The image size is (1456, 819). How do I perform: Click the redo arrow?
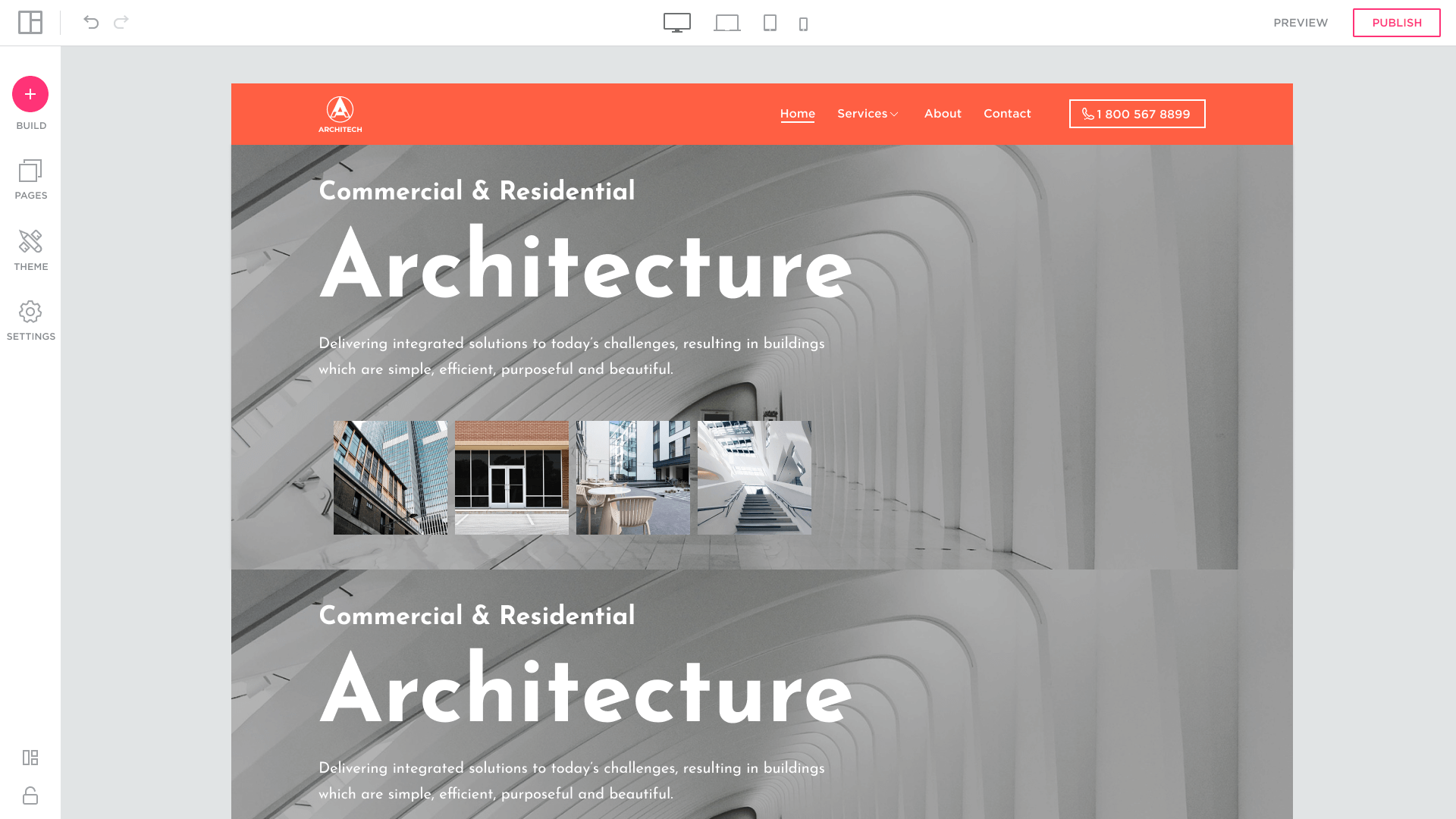point(121,23)
